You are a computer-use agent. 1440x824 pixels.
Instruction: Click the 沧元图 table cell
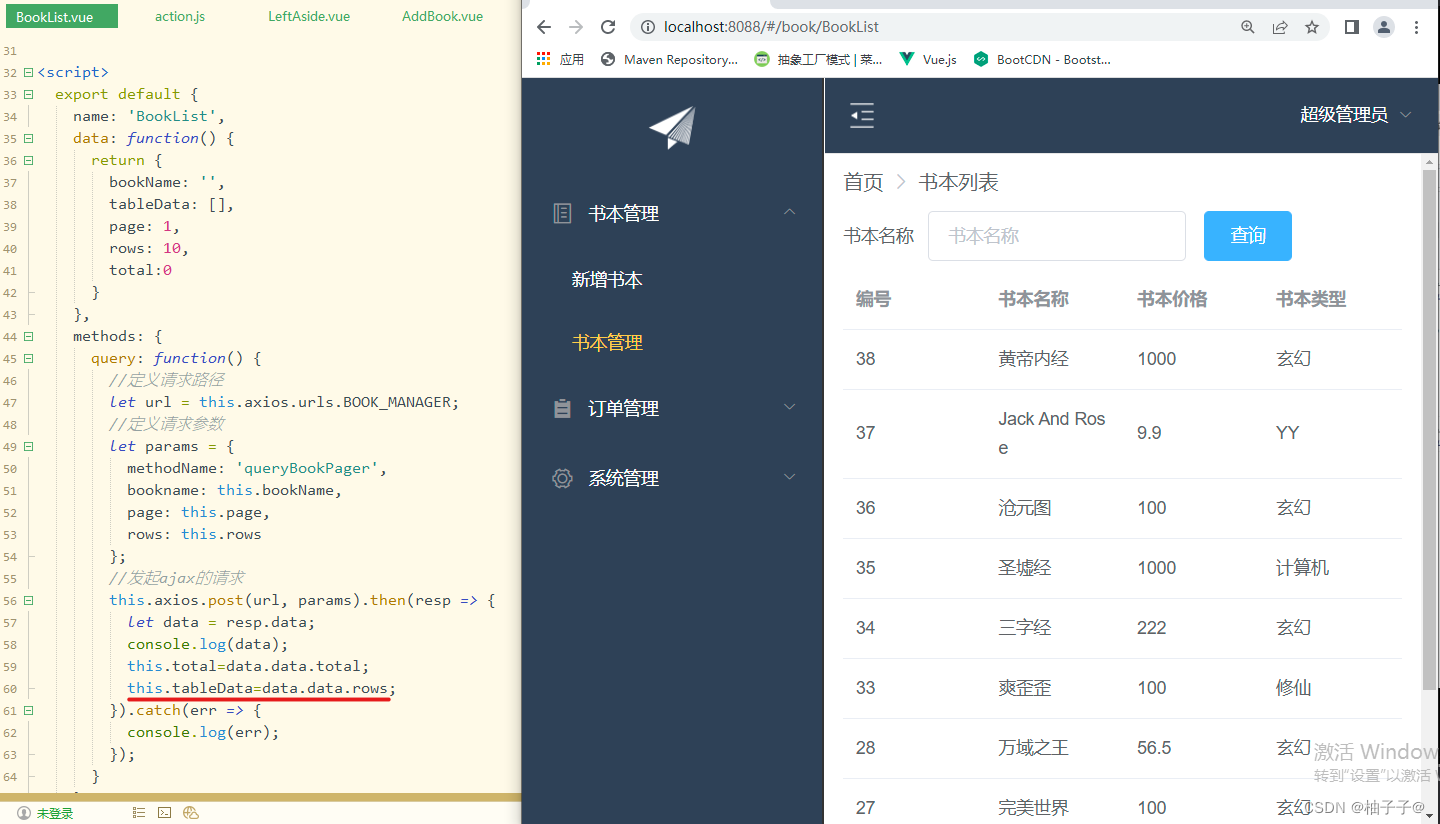[1025, 508]
